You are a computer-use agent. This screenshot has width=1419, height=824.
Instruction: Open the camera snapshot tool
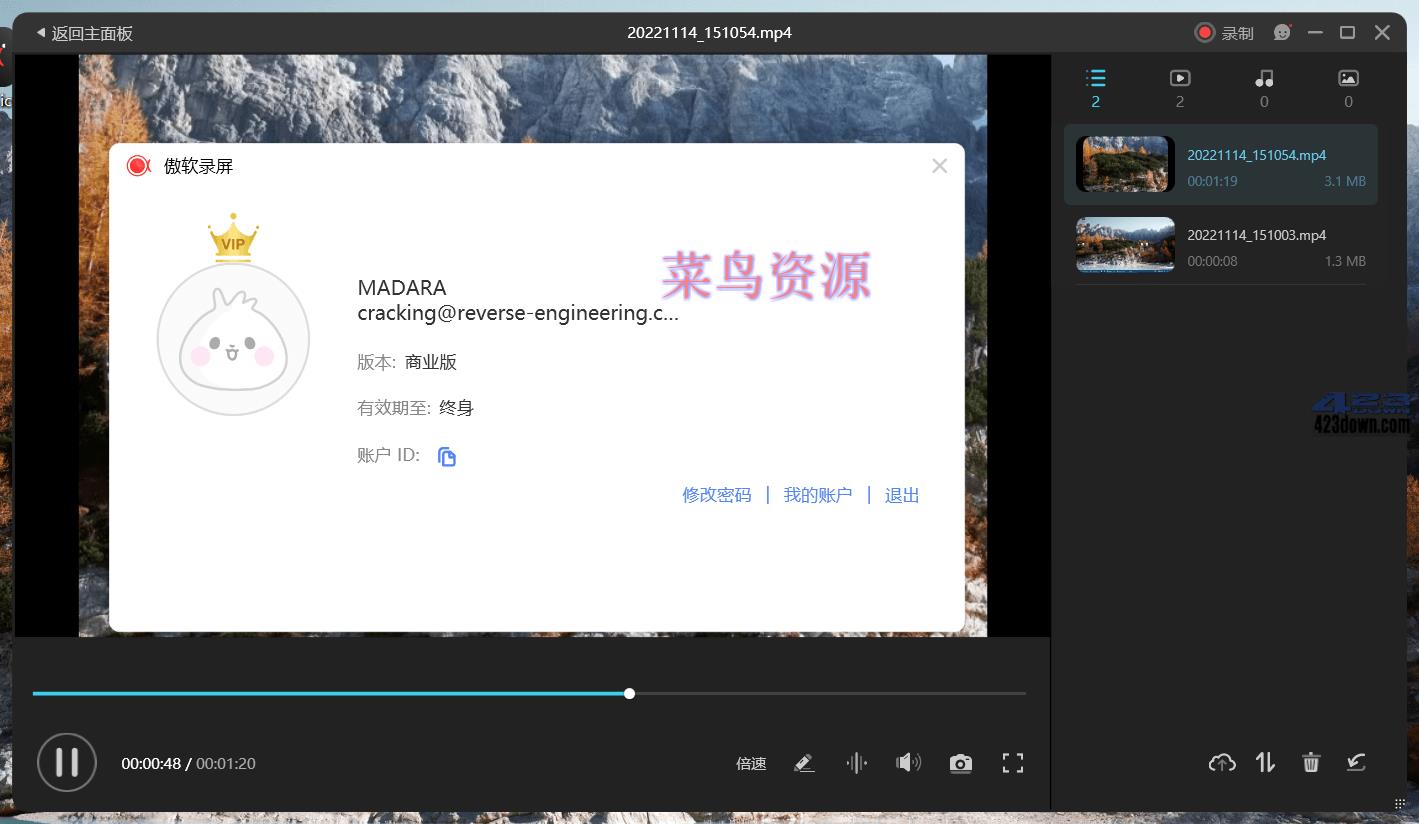pyautogui.click(x=960, y=762)
